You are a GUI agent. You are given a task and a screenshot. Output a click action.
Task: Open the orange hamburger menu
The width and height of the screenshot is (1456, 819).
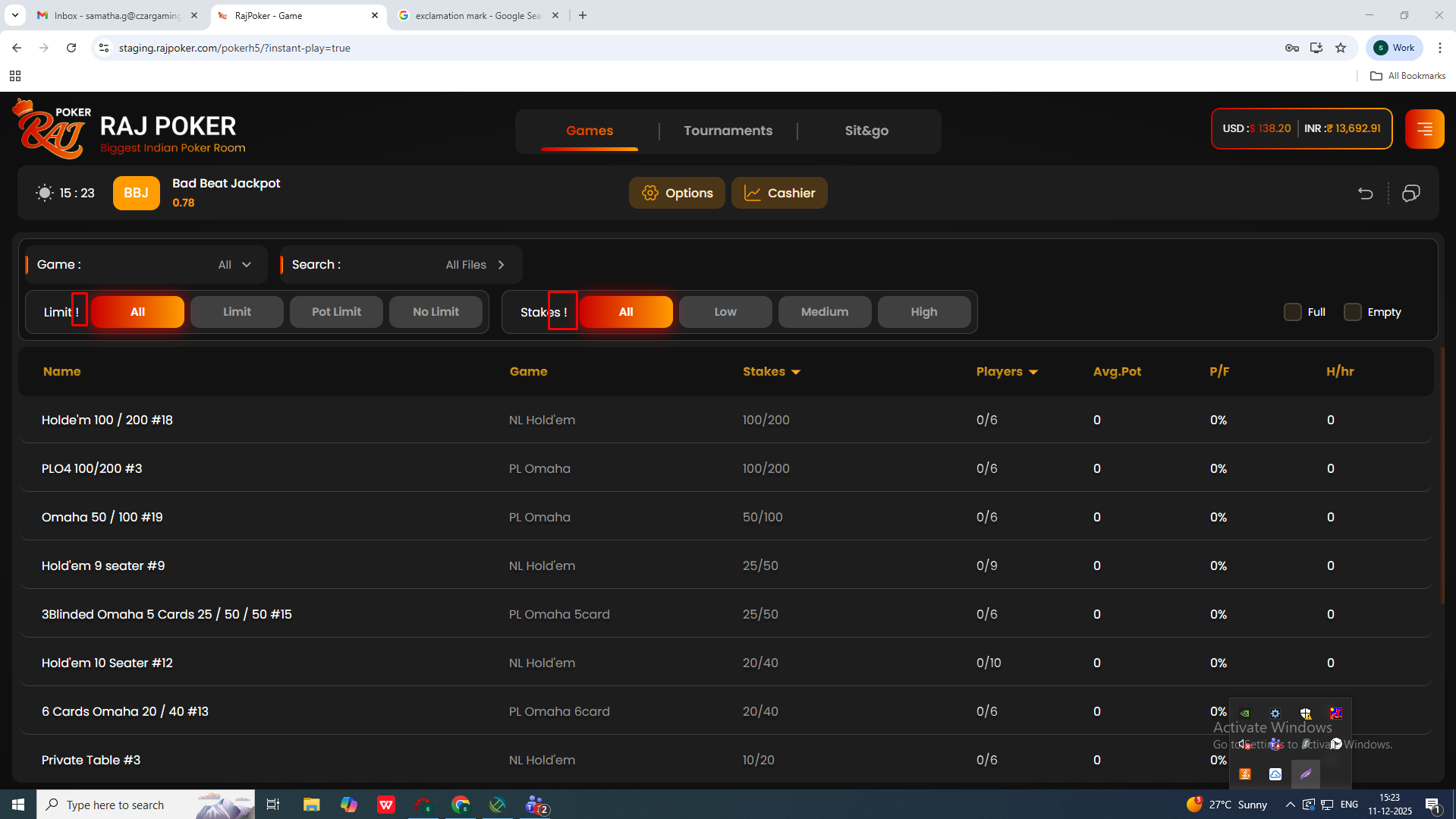click(x=1423, y=129)
